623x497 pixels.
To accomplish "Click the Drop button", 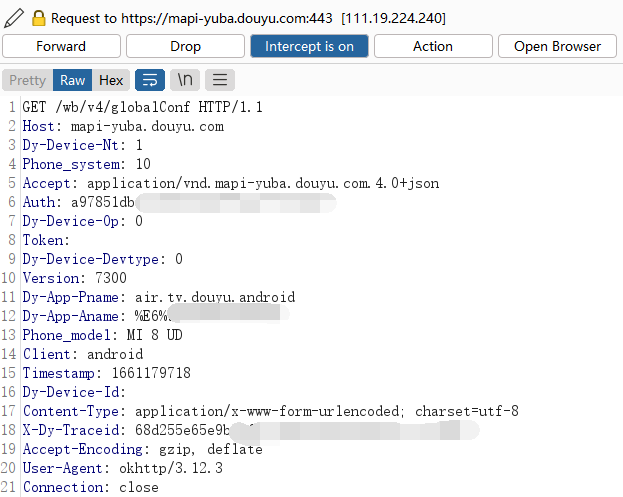I will coord(185,46).
